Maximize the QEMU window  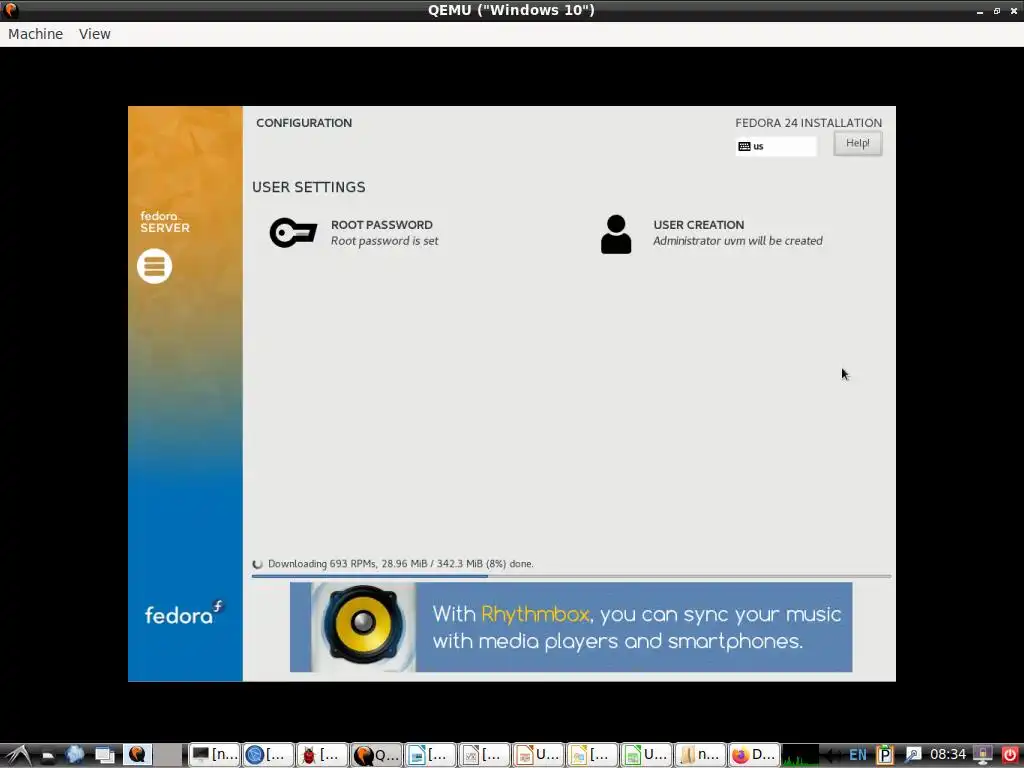coord(997,11)
